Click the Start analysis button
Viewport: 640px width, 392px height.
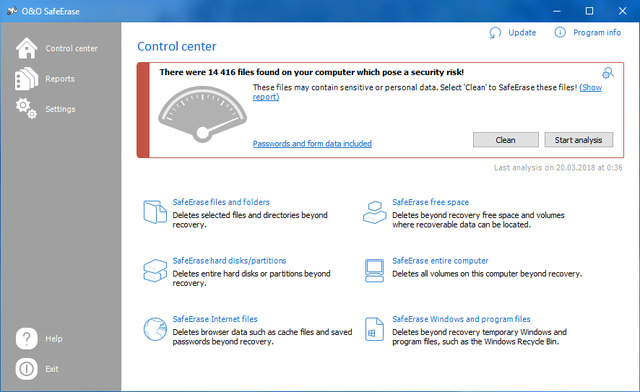[578, 140]
